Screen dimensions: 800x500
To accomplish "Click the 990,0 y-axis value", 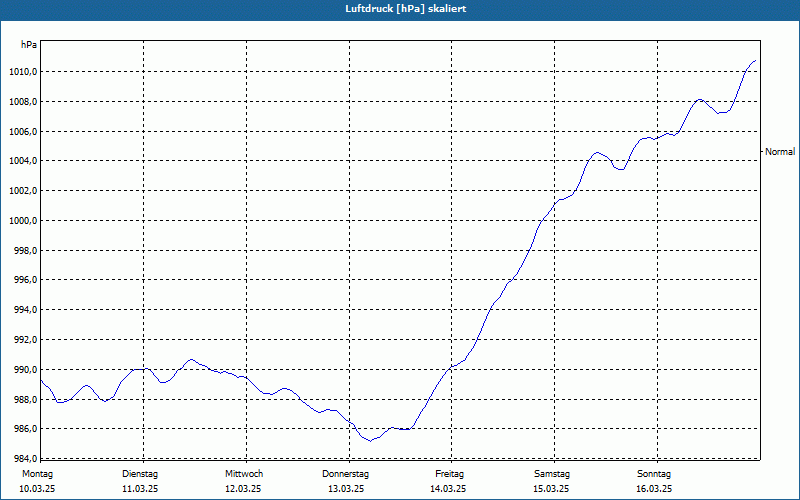I will pos(25,370).
